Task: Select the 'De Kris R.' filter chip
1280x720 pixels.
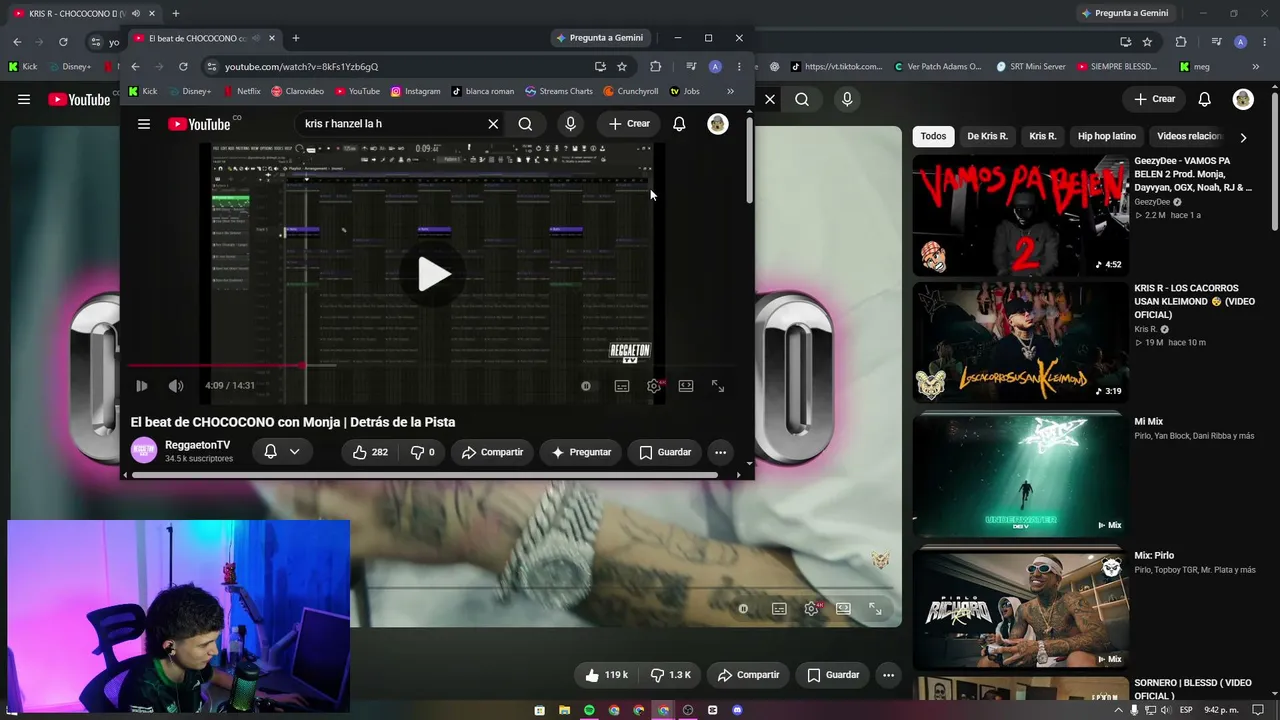Action: pos(987,136)
